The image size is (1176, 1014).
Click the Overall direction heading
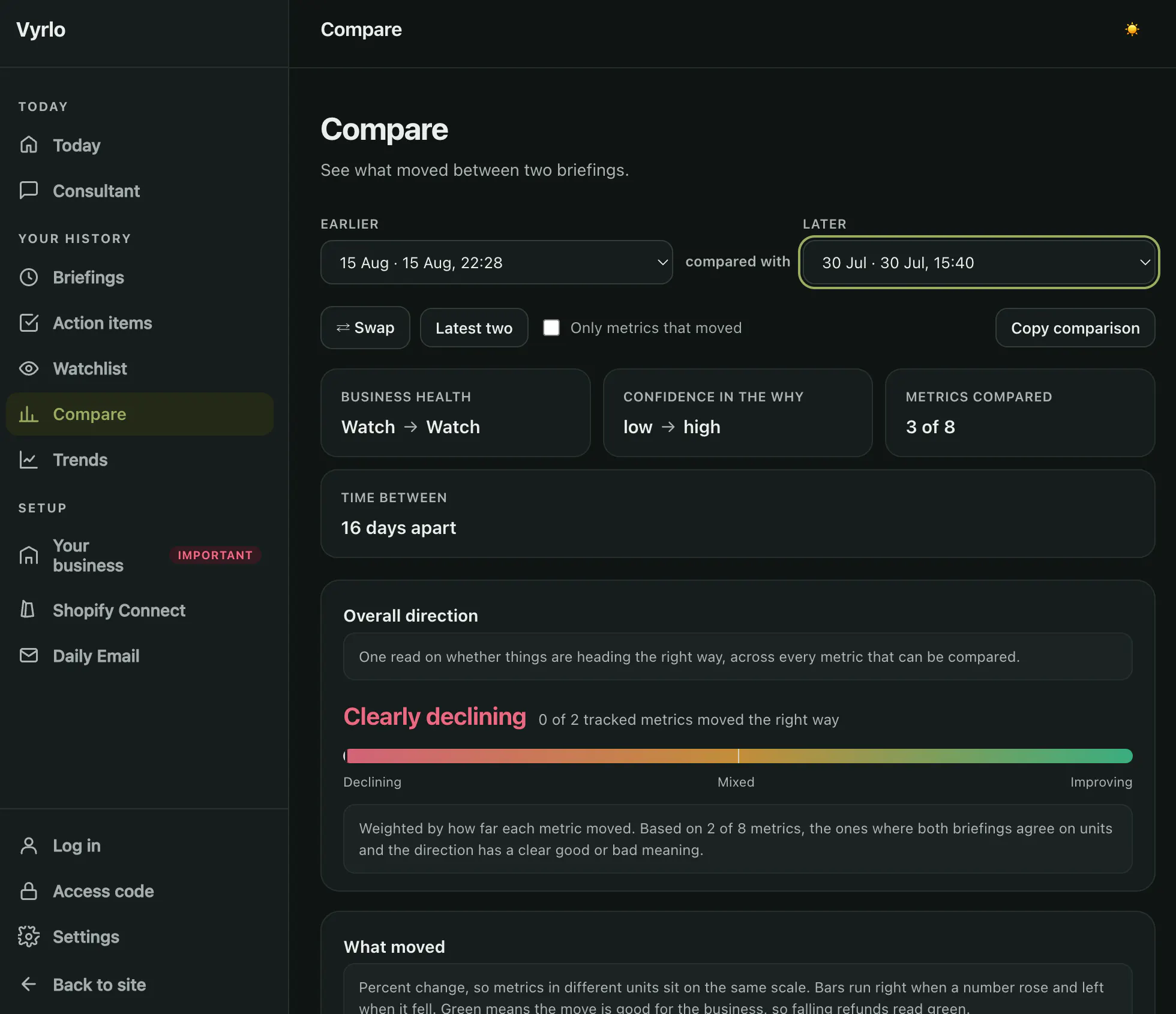coord(410,616)
